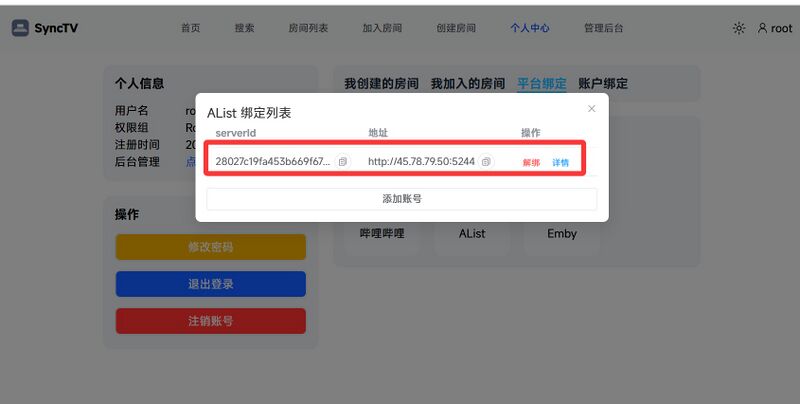Open 创建房间 navigation item

coord(456,28)
